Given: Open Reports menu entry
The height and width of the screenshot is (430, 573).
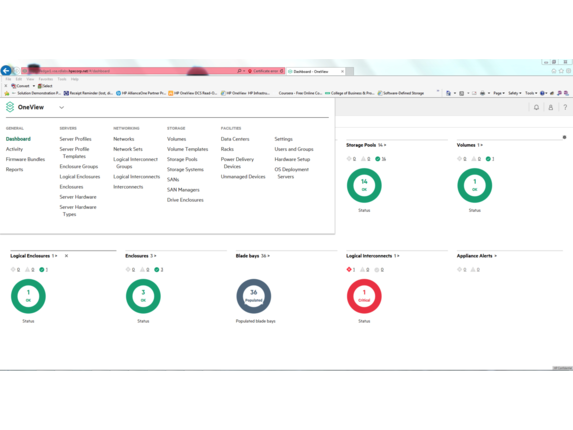Looking at the screenshot, I should [x=14, y=170].
